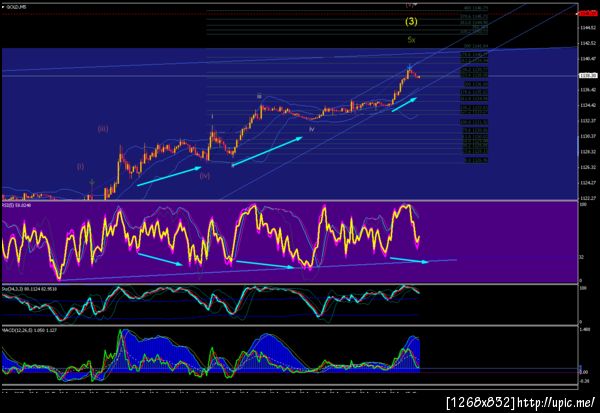Click price axis value 1130.37
This screenshot has width=600, height=413.
pyautogui.click(x=588, y=136)
